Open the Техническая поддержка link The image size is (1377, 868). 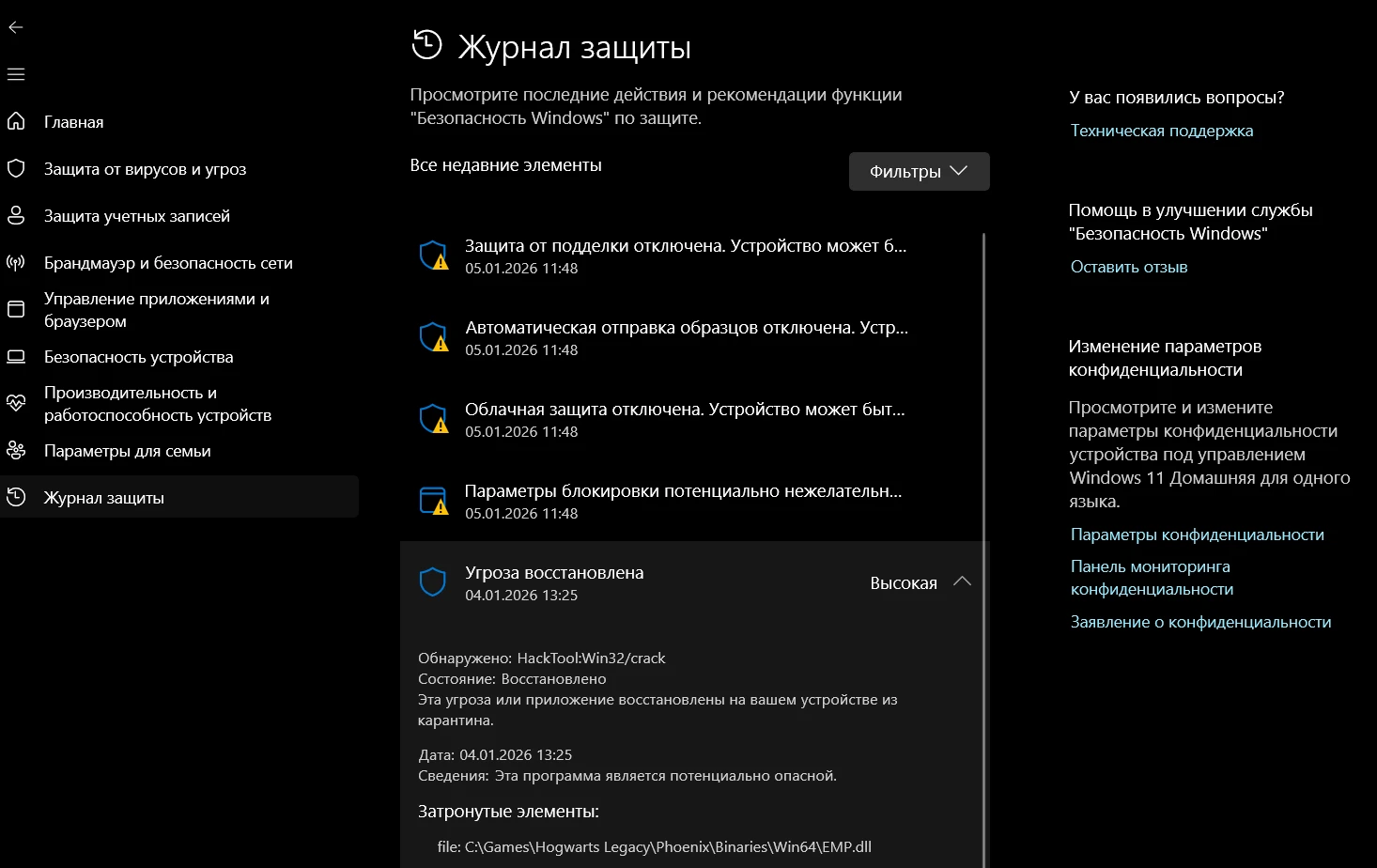pyautogui.click(x=1161, y=131)
